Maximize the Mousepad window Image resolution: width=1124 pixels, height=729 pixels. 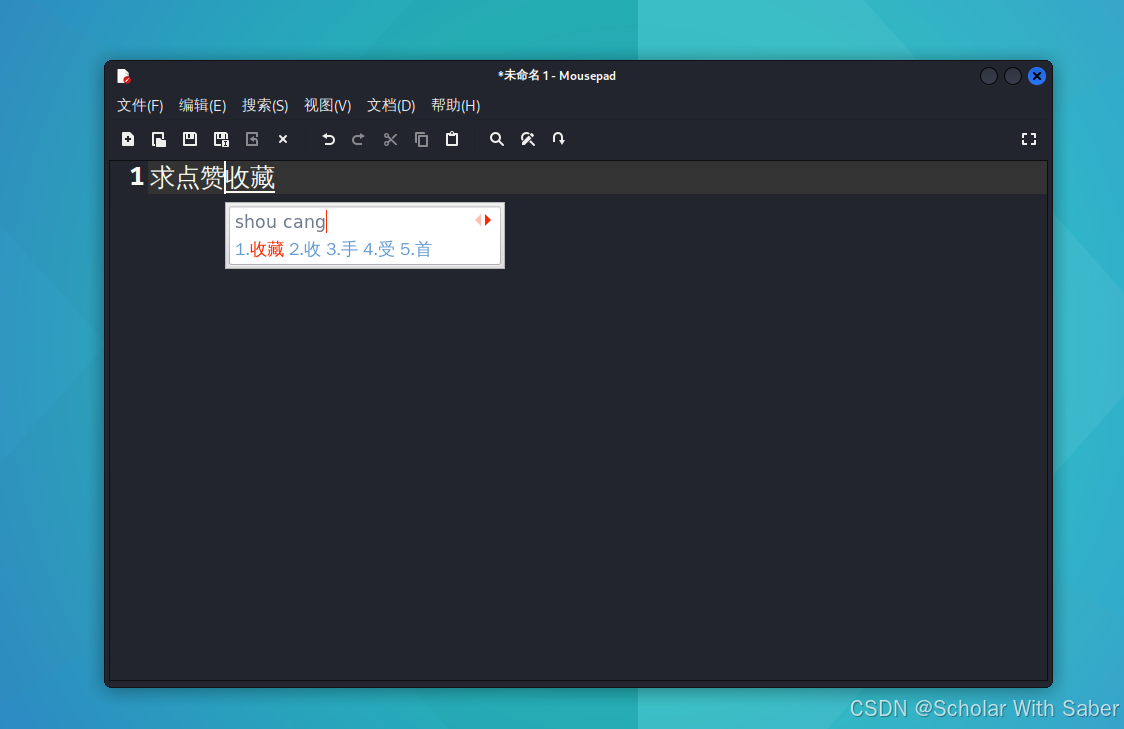pos(1013,76)
